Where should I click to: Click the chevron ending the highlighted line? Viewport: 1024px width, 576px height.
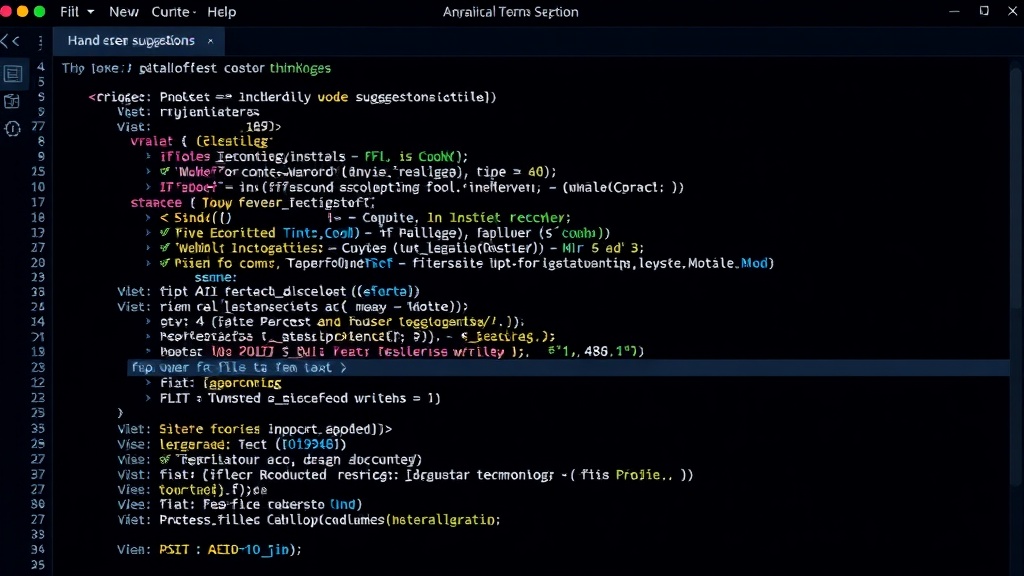click(x=344, y=368)
